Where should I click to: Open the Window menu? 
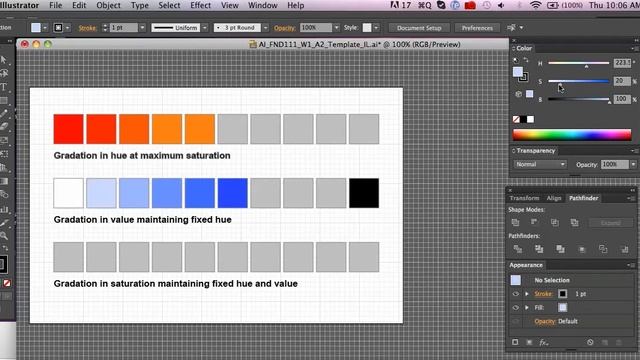(262, 5)
